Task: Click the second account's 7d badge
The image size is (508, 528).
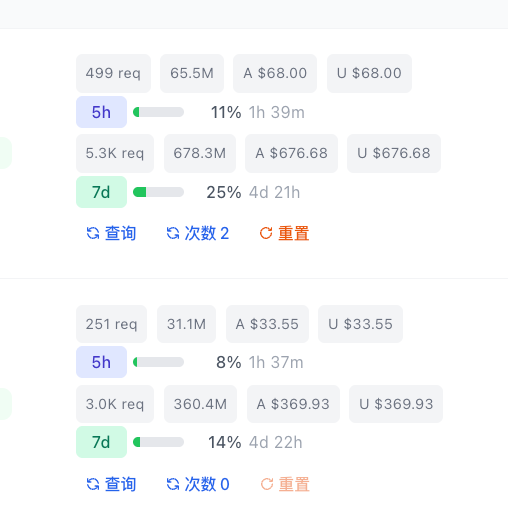Action: coord(101,442)
